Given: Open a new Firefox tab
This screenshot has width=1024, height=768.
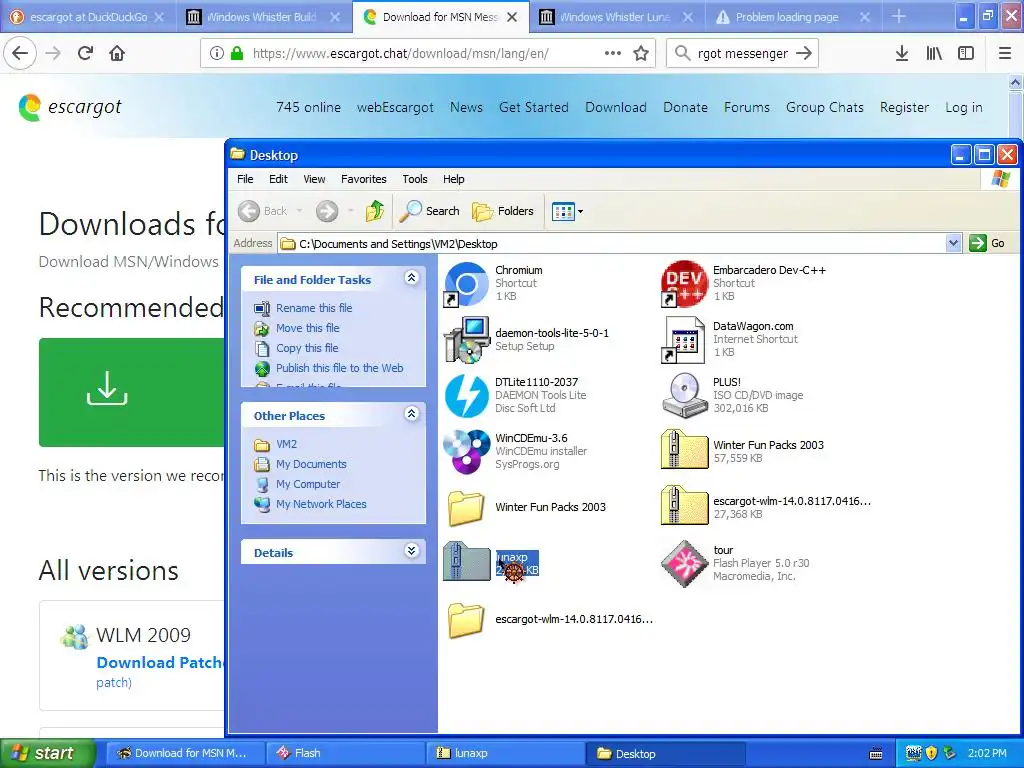Looking at the screenshot, I should [899, 17].
